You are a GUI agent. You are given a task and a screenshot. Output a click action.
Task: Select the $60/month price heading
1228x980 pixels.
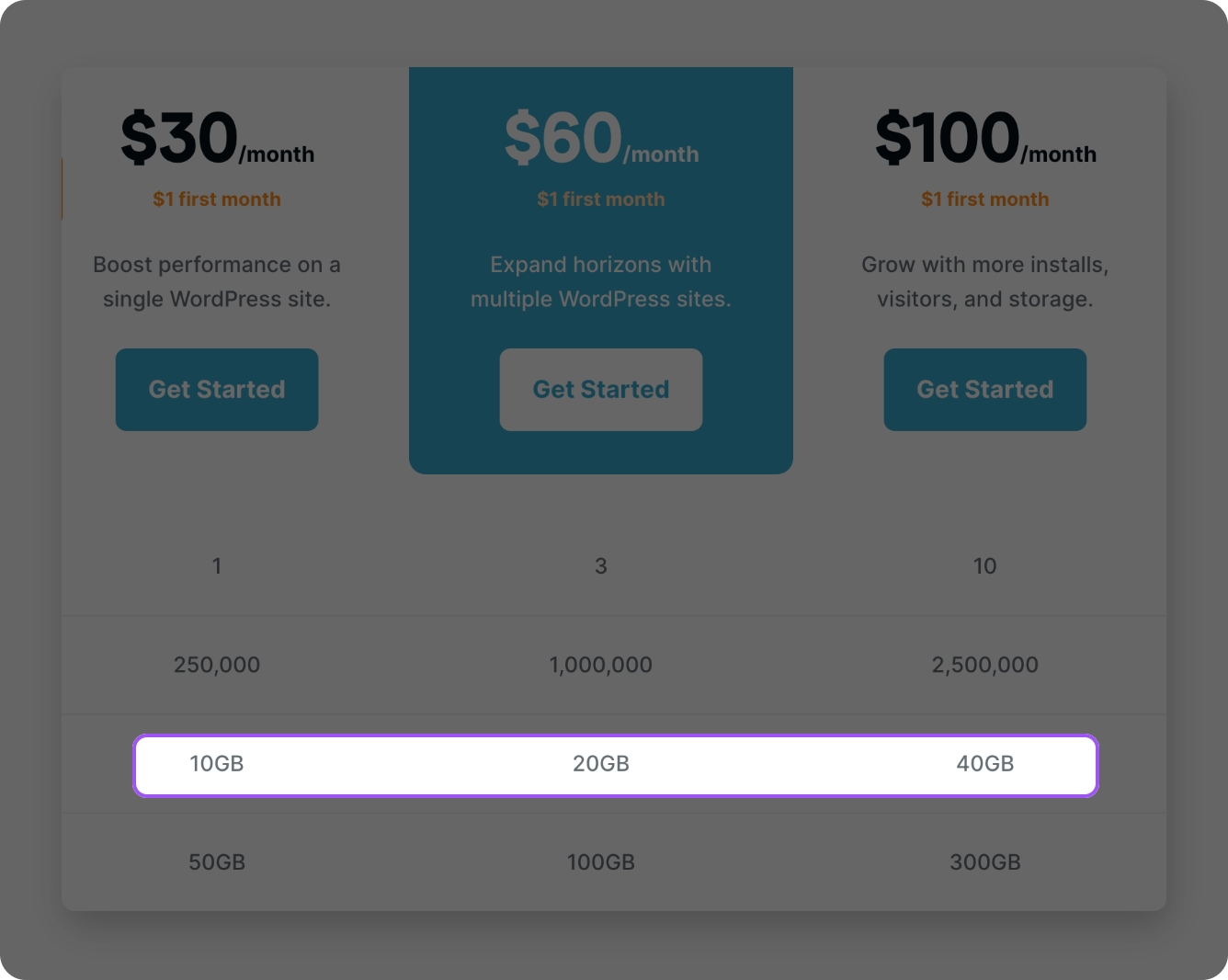(601, 138)
